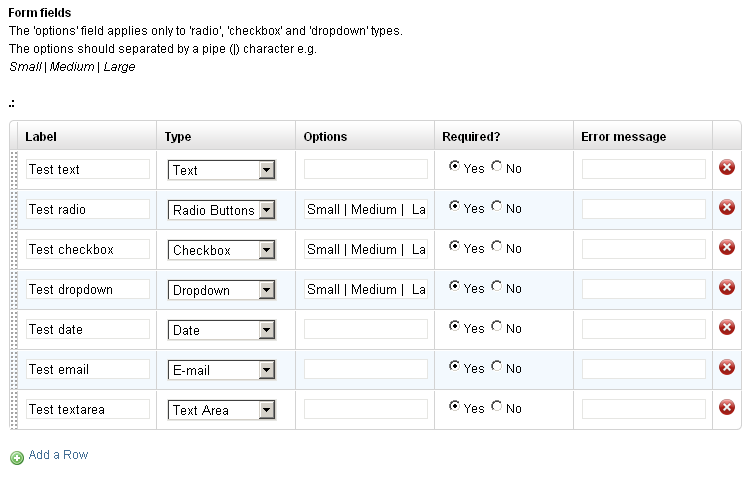Delete the Test date row
754x482 pixels.
tap(727, 327)
